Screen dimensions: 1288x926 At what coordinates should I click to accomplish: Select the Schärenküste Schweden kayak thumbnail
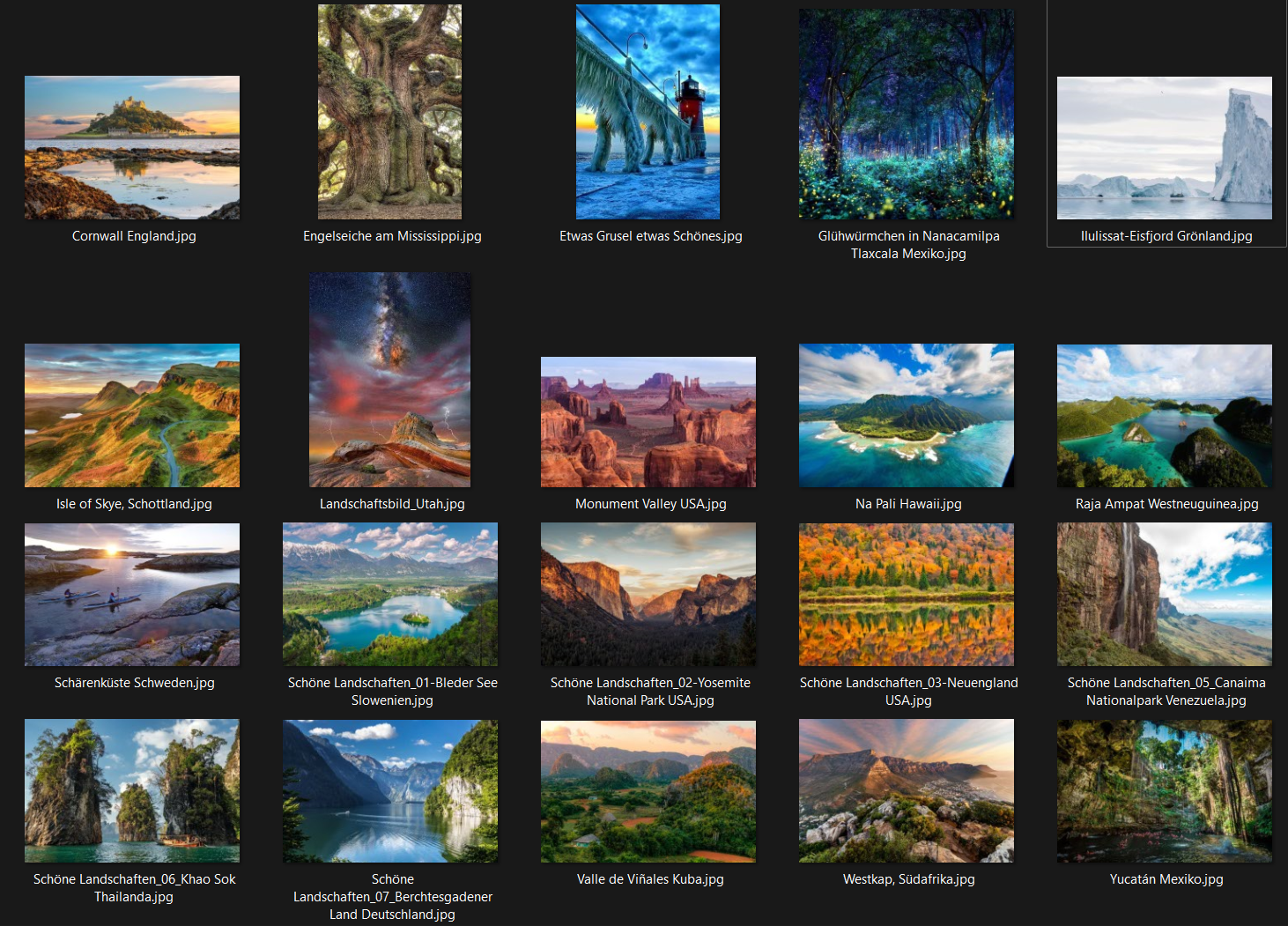click(132, 595)
